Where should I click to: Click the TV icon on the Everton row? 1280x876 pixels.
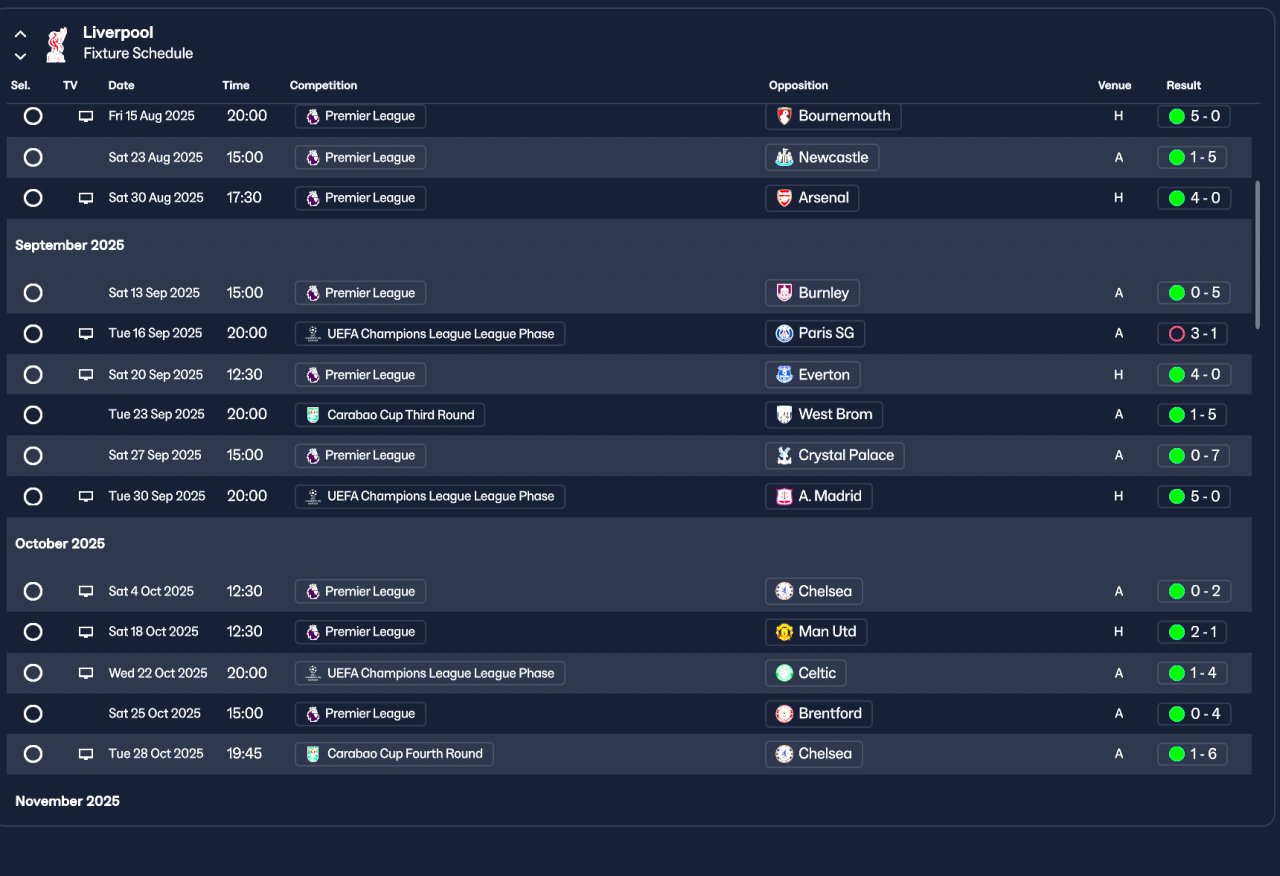86,375
